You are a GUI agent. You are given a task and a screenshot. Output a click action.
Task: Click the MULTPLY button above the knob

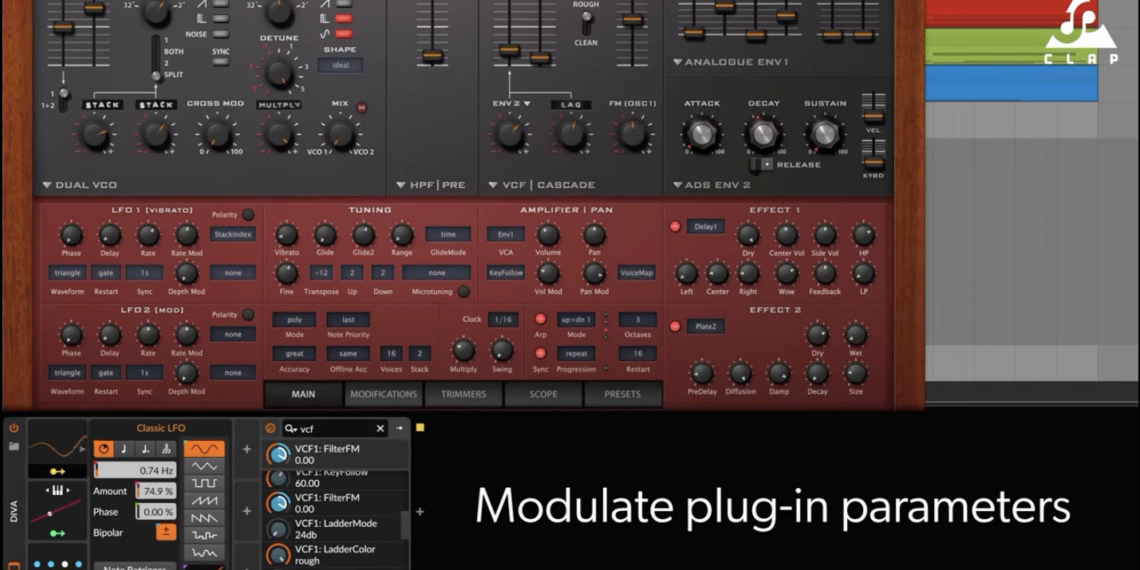[279, 105]
